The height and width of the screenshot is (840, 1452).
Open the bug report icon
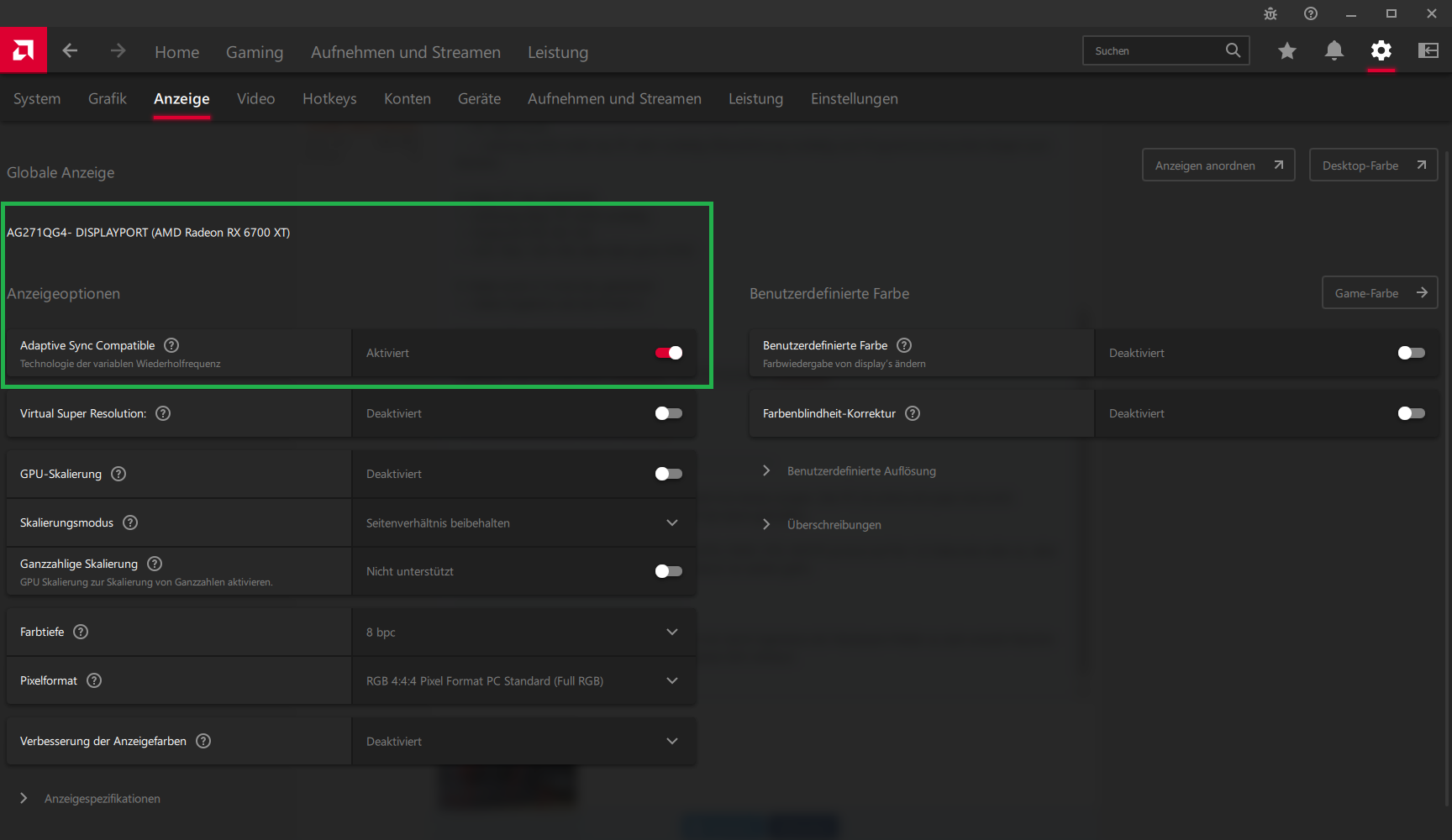click(x=1270, y=13)
